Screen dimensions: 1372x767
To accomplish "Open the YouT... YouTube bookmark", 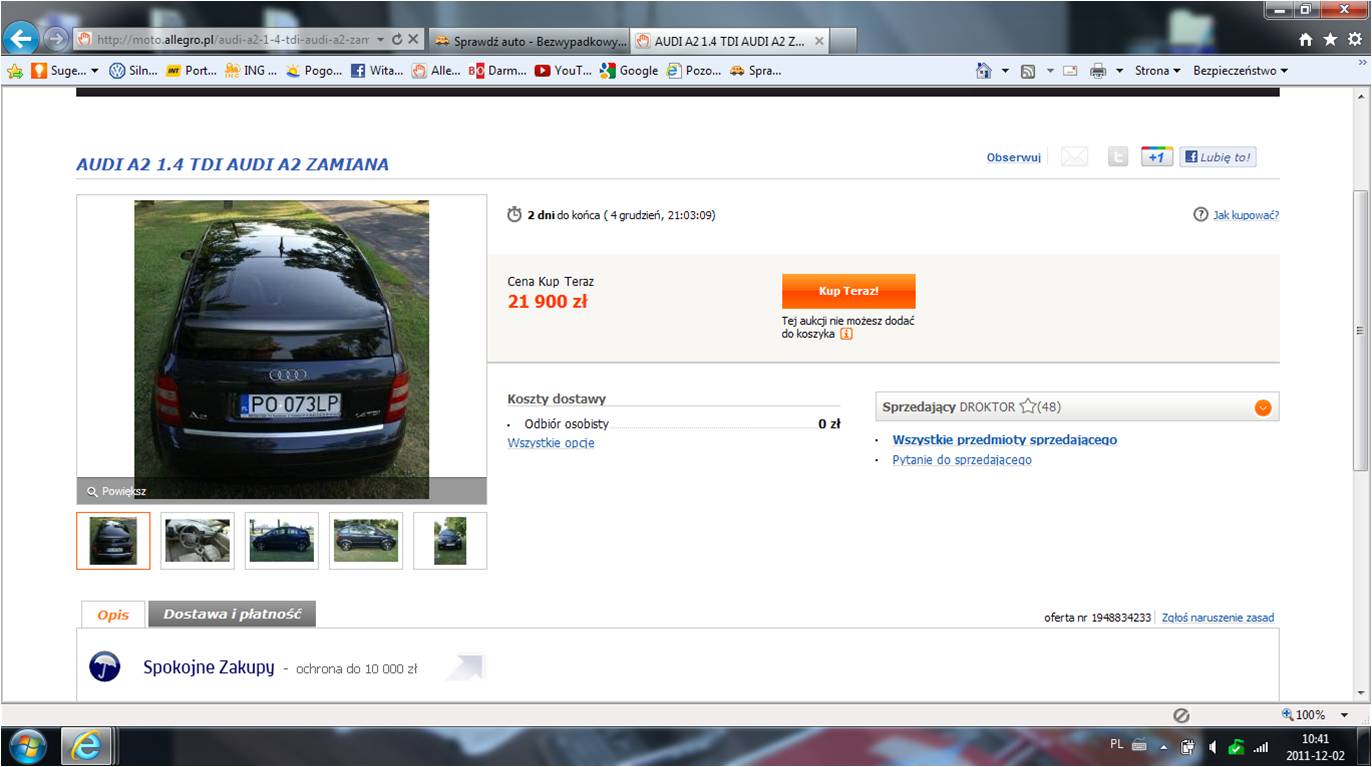I will [564, 71].
